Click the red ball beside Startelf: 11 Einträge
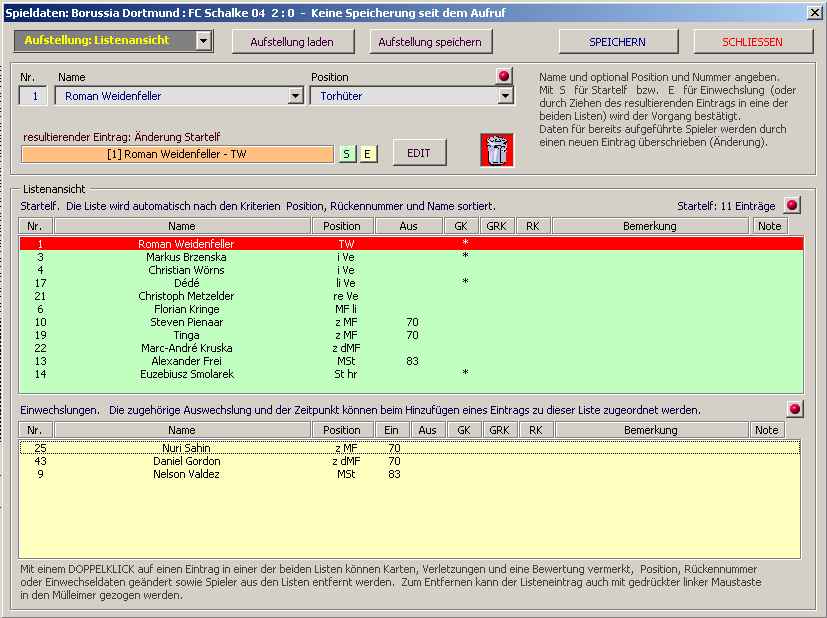 (x=792, y=205)
